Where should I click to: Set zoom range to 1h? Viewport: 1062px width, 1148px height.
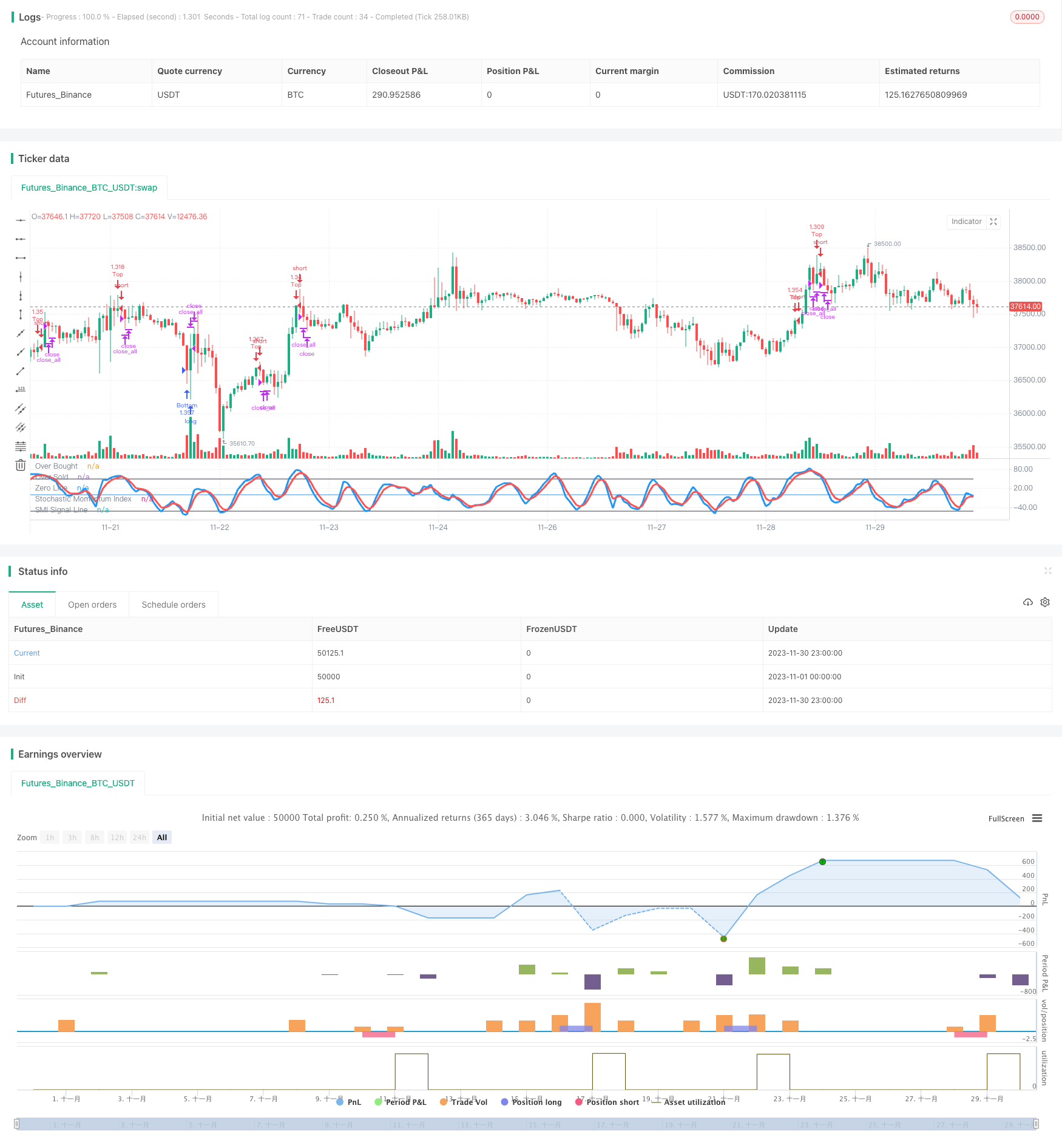(50, 837)
